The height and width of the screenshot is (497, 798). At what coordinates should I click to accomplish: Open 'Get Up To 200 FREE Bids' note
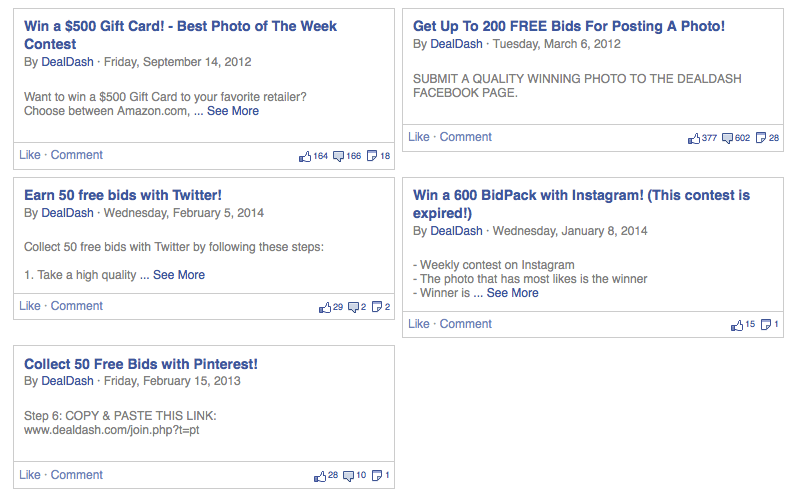[568, 26]
